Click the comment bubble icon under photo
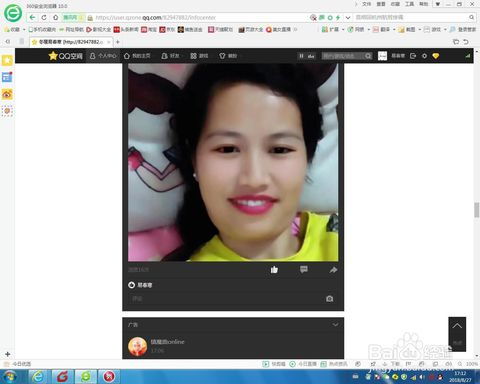This screenshot has width=480, height=384. [x=304, y=269]
